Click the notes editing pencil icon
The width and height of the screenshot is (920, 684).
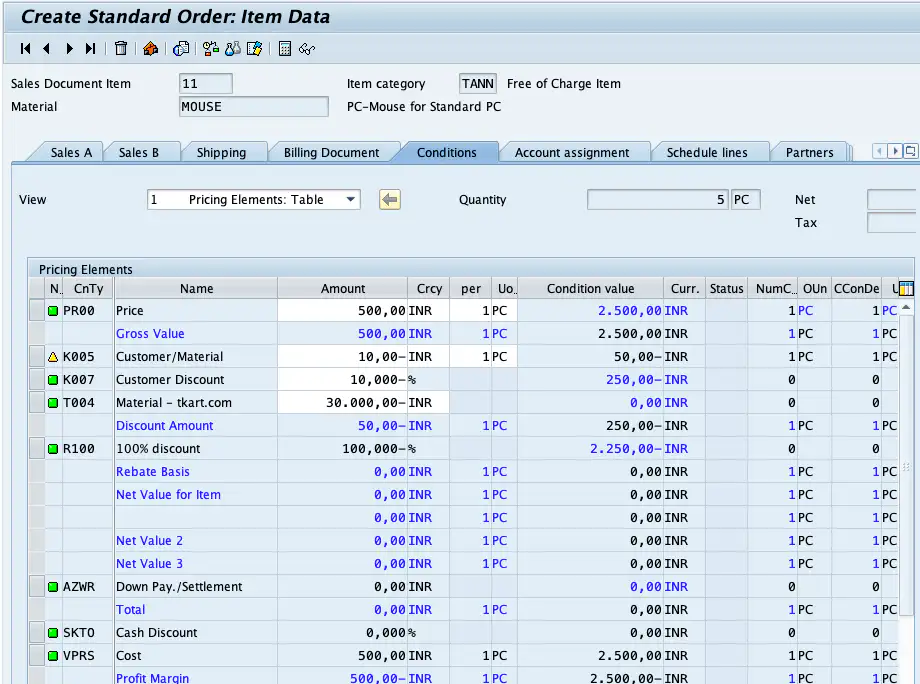coord(255,49)
